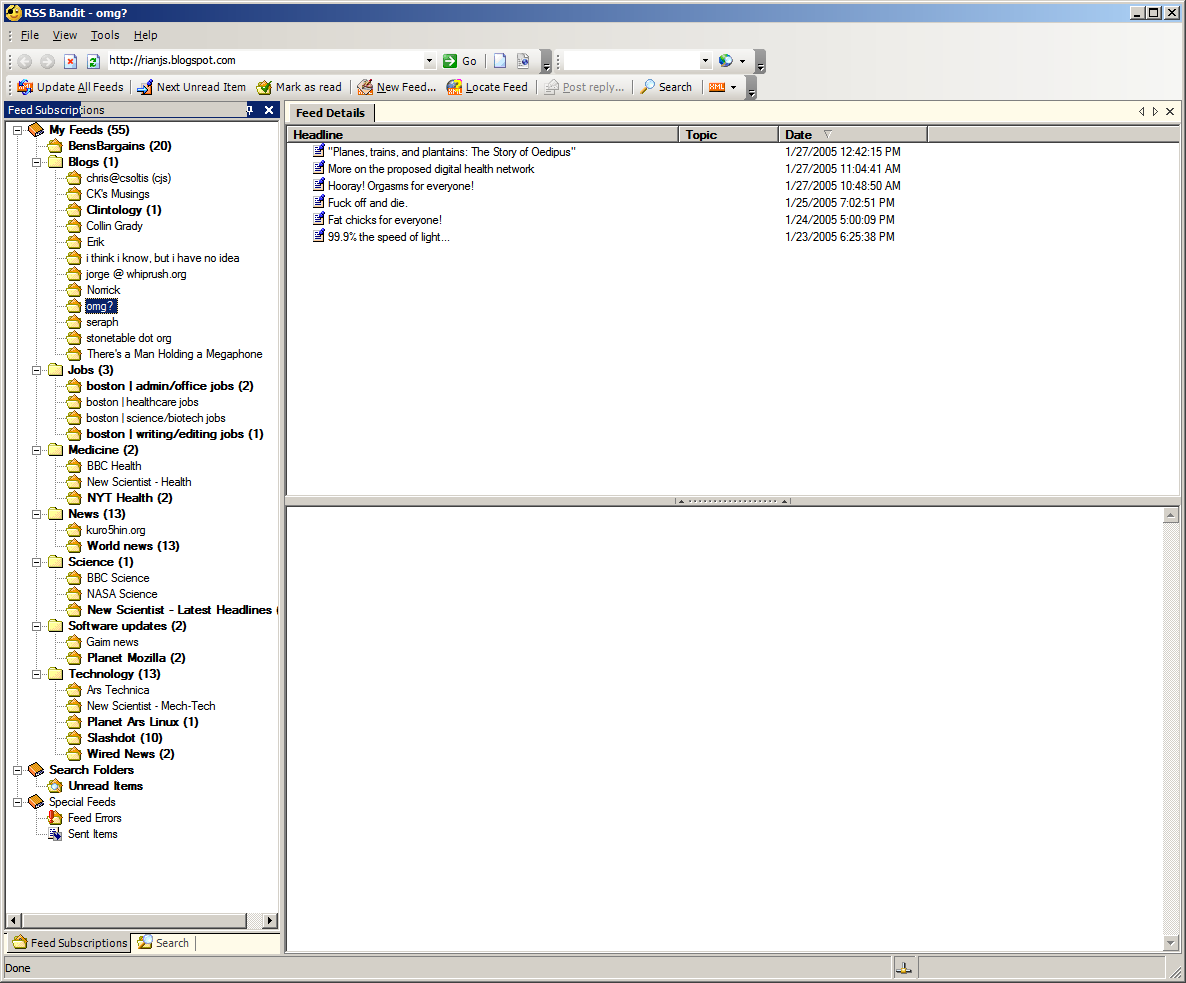Click the 'Fat chicks for everyone!' headline
1186x983 pixels.
point(385,220)
